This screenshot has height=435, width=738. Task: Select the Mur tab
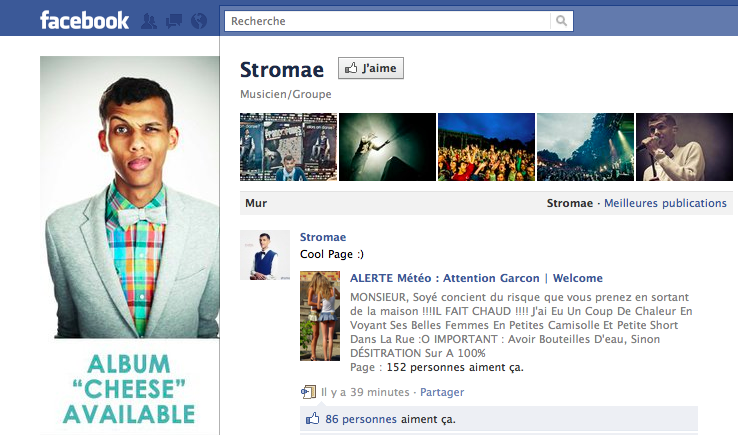(x=256, y=203)
